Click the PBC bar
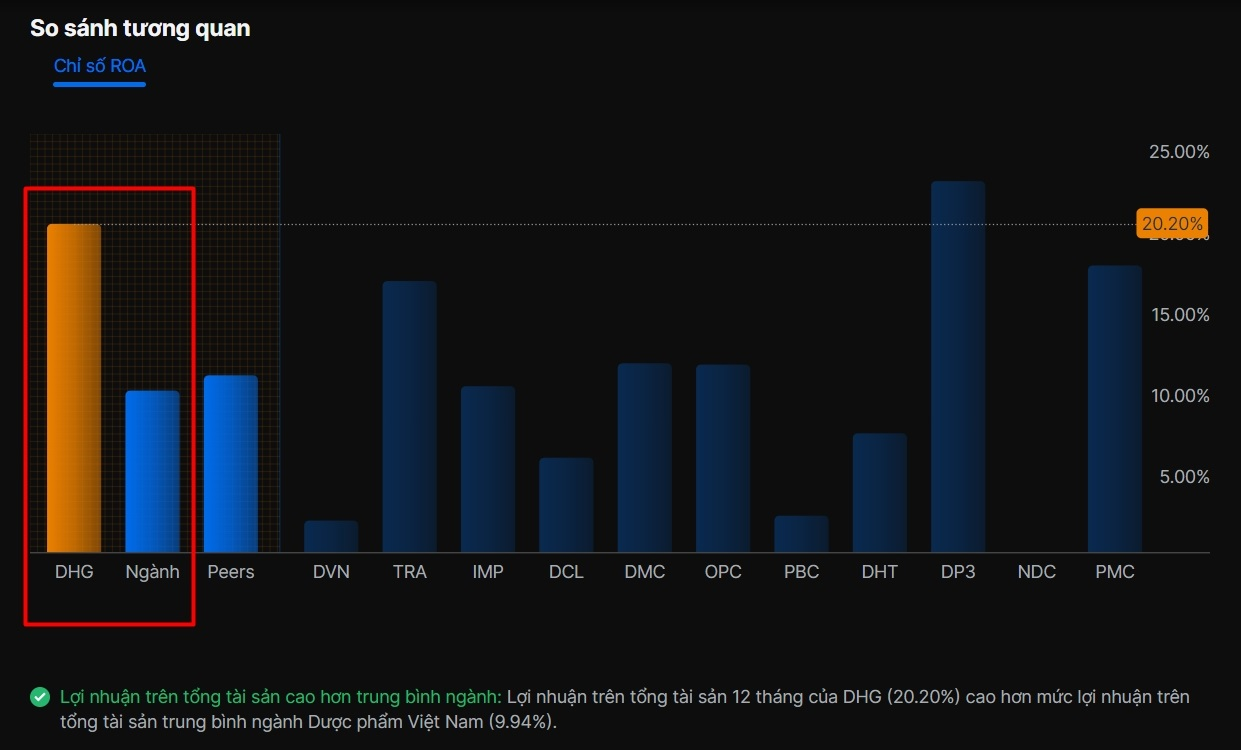 [x=801, y=534]
